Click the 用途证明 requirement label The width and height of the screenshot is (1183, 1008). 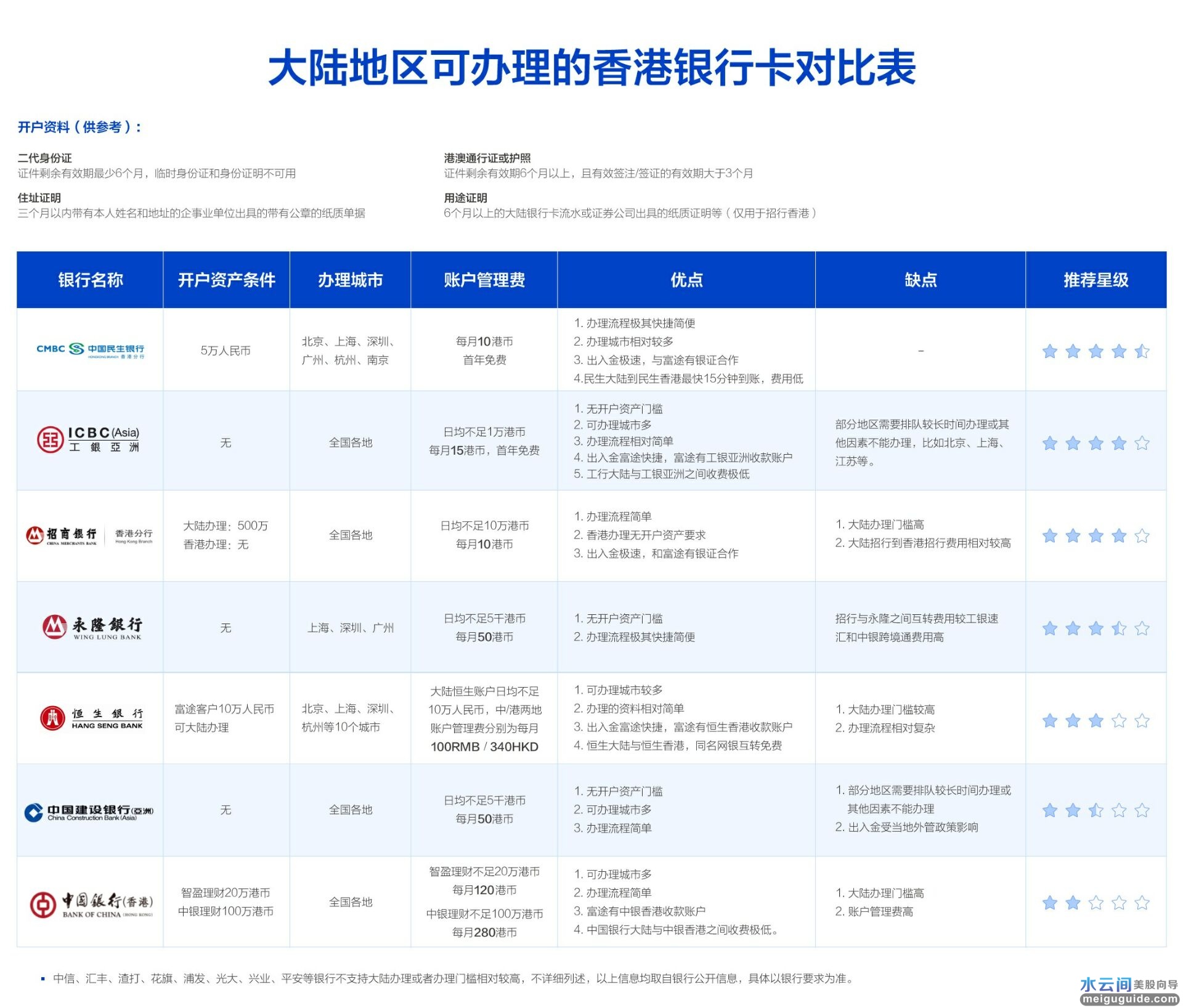point(465,198)
